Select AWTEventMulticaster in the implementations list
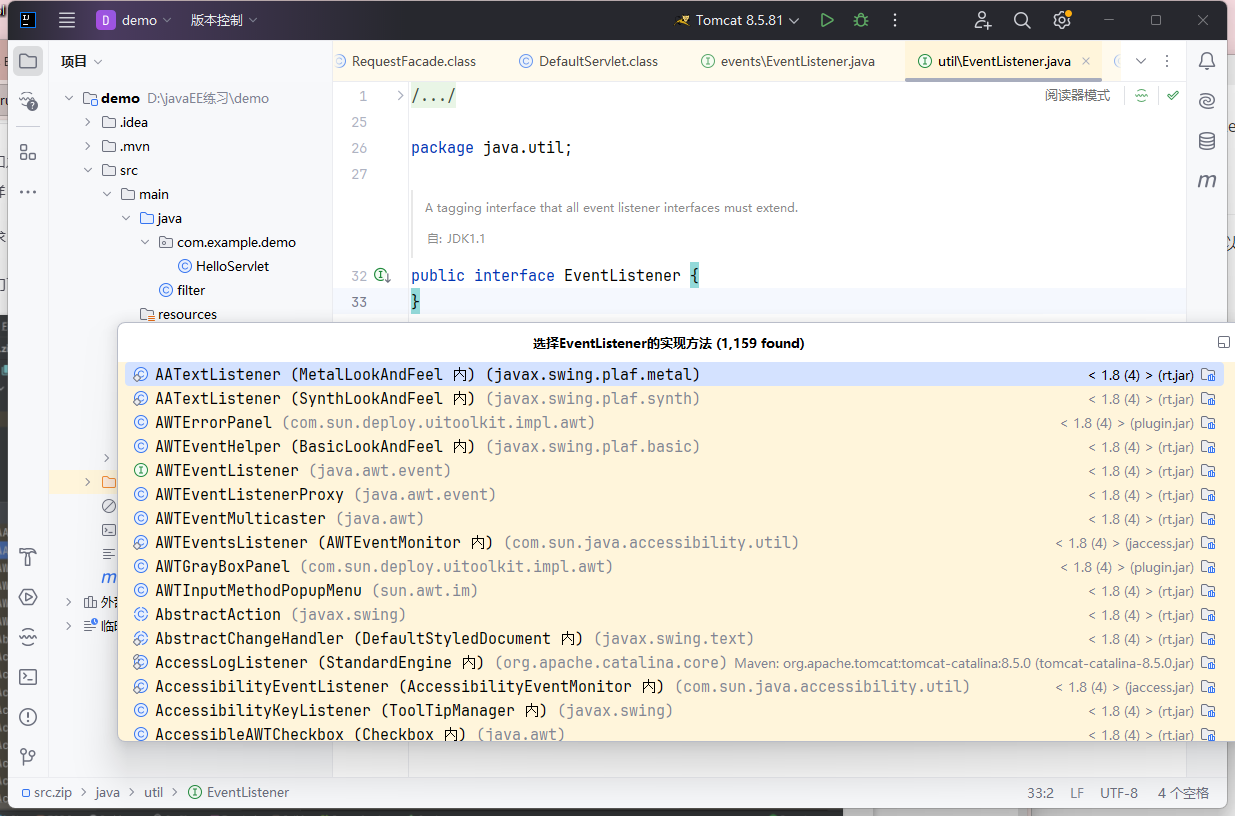 tap(240, 519)
